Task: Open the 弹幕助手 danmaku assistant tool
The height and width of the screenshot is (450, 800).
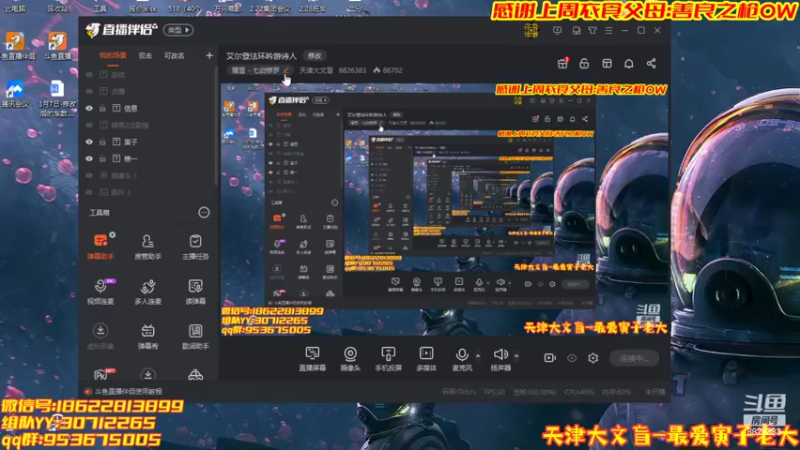Action: click(x=101, y=246)
